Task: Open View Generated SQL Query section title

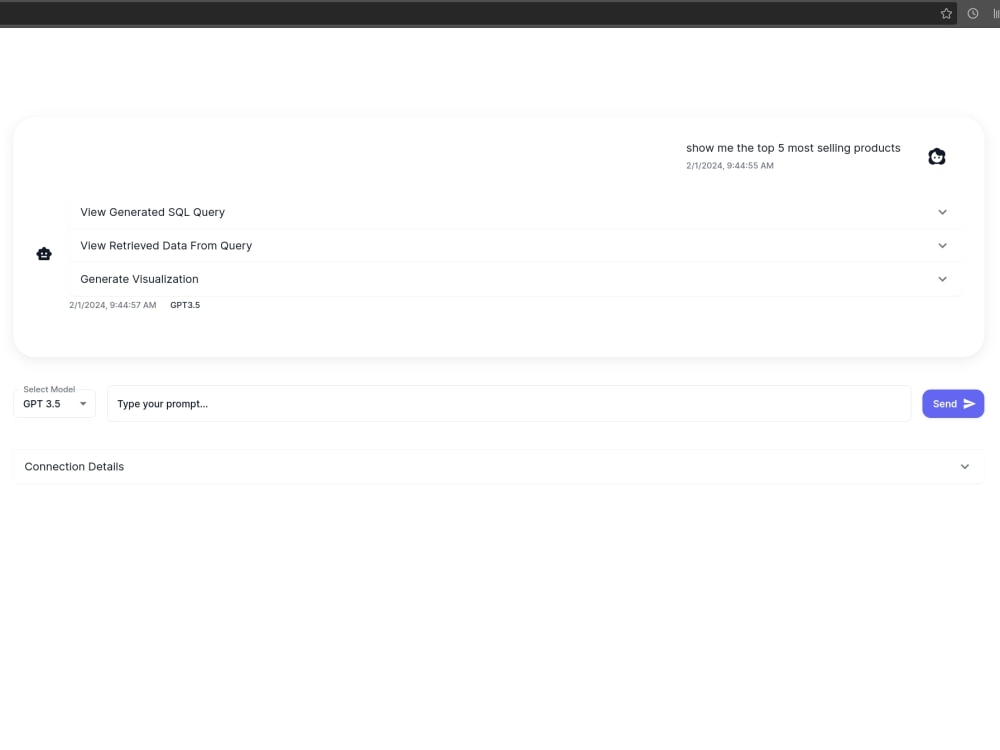Action: tap(152, 212)
